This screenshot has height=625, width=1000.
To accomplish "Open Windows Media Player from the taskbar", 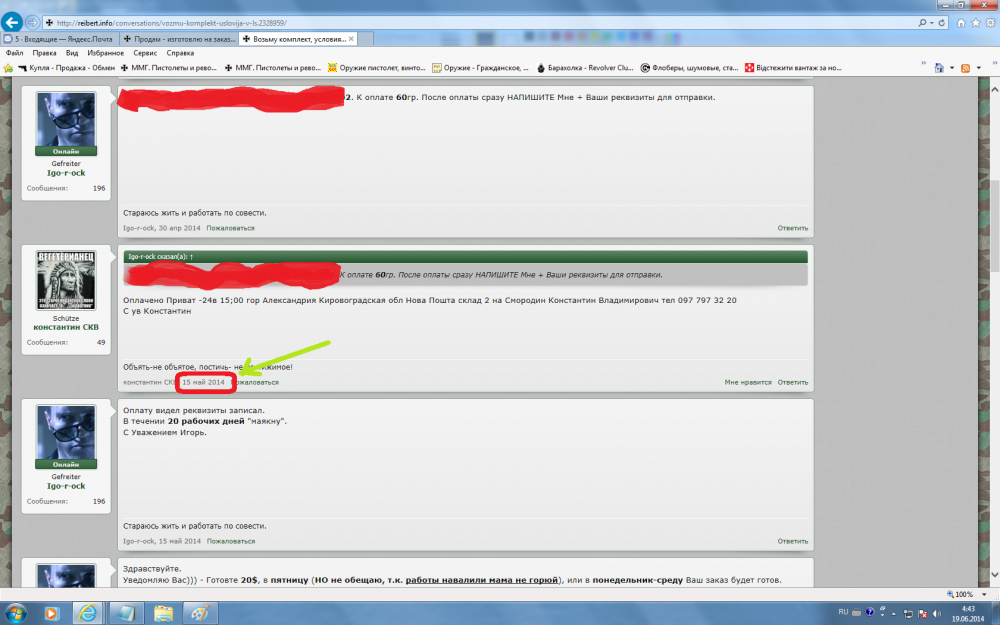I will coord(51,614).
